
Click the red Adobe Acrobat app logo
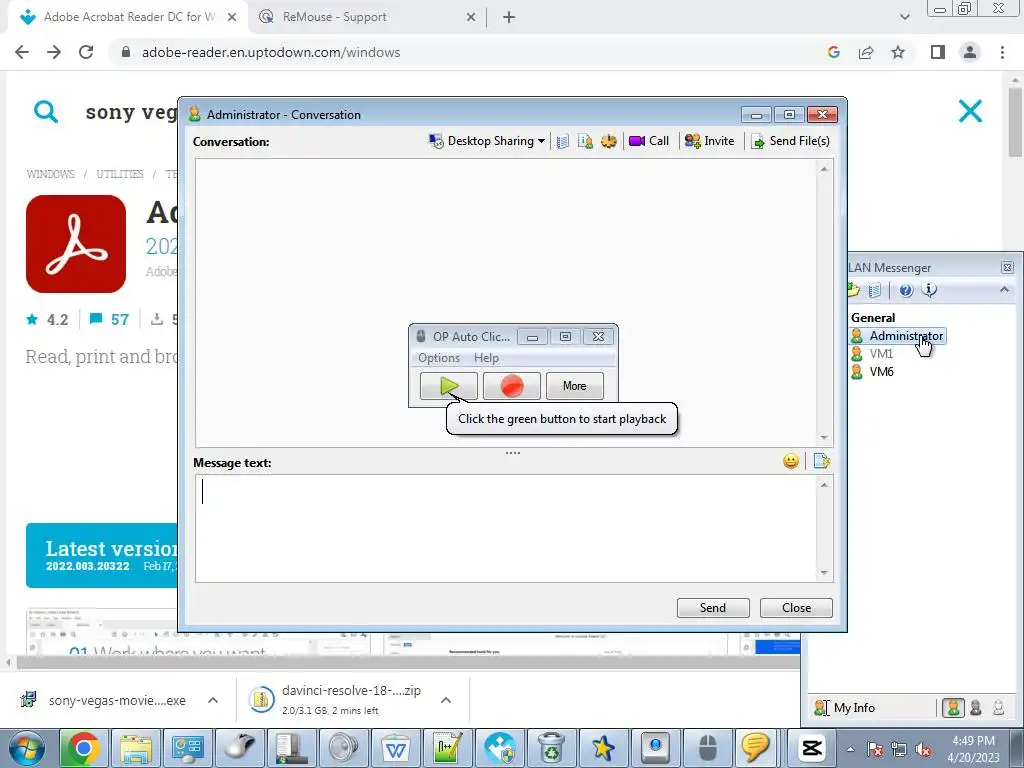(76, 244)
